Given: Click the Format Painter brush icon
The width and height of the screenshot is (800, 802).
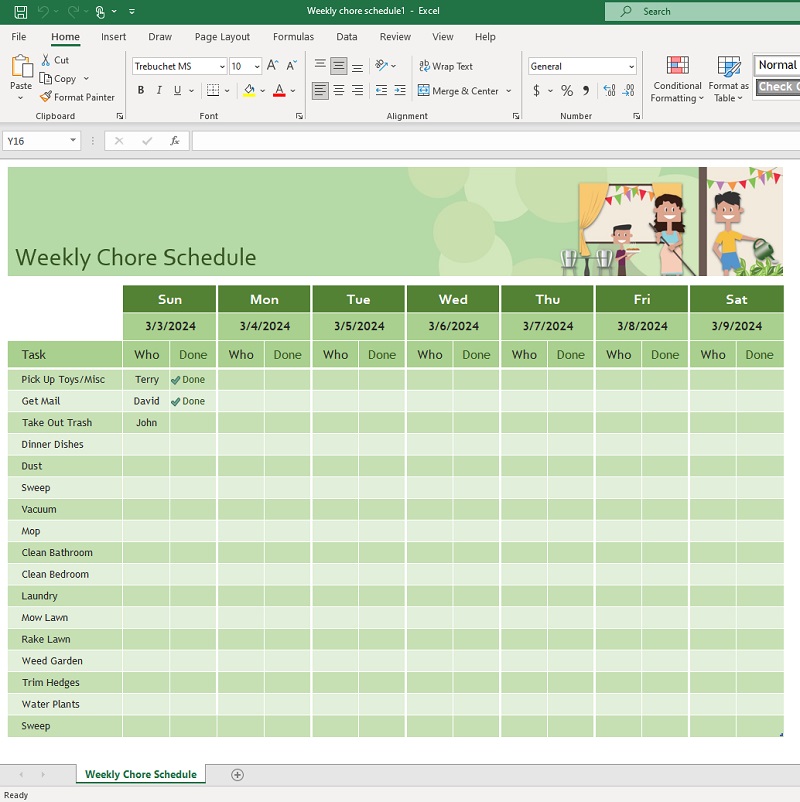Looking at the screenshot, I should (46, 97).
